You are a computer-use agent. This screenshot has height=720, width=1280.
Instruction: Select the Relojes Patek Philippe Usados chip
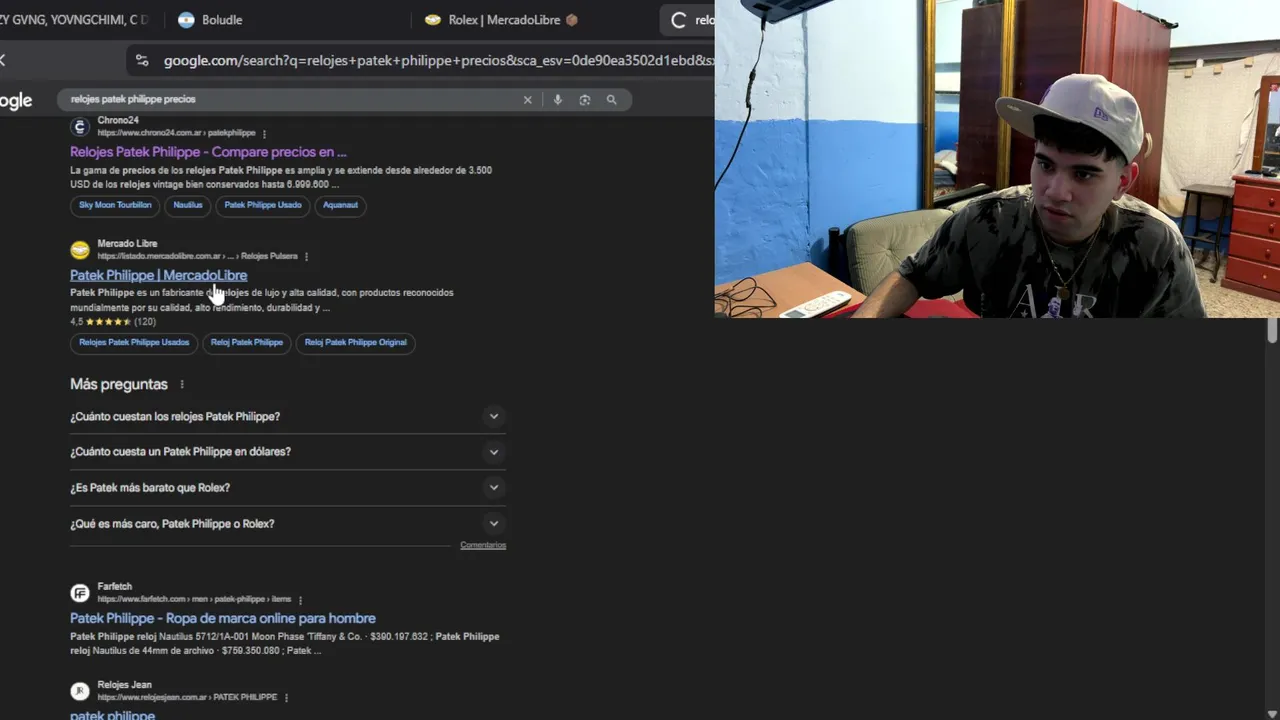pos(134,342)
